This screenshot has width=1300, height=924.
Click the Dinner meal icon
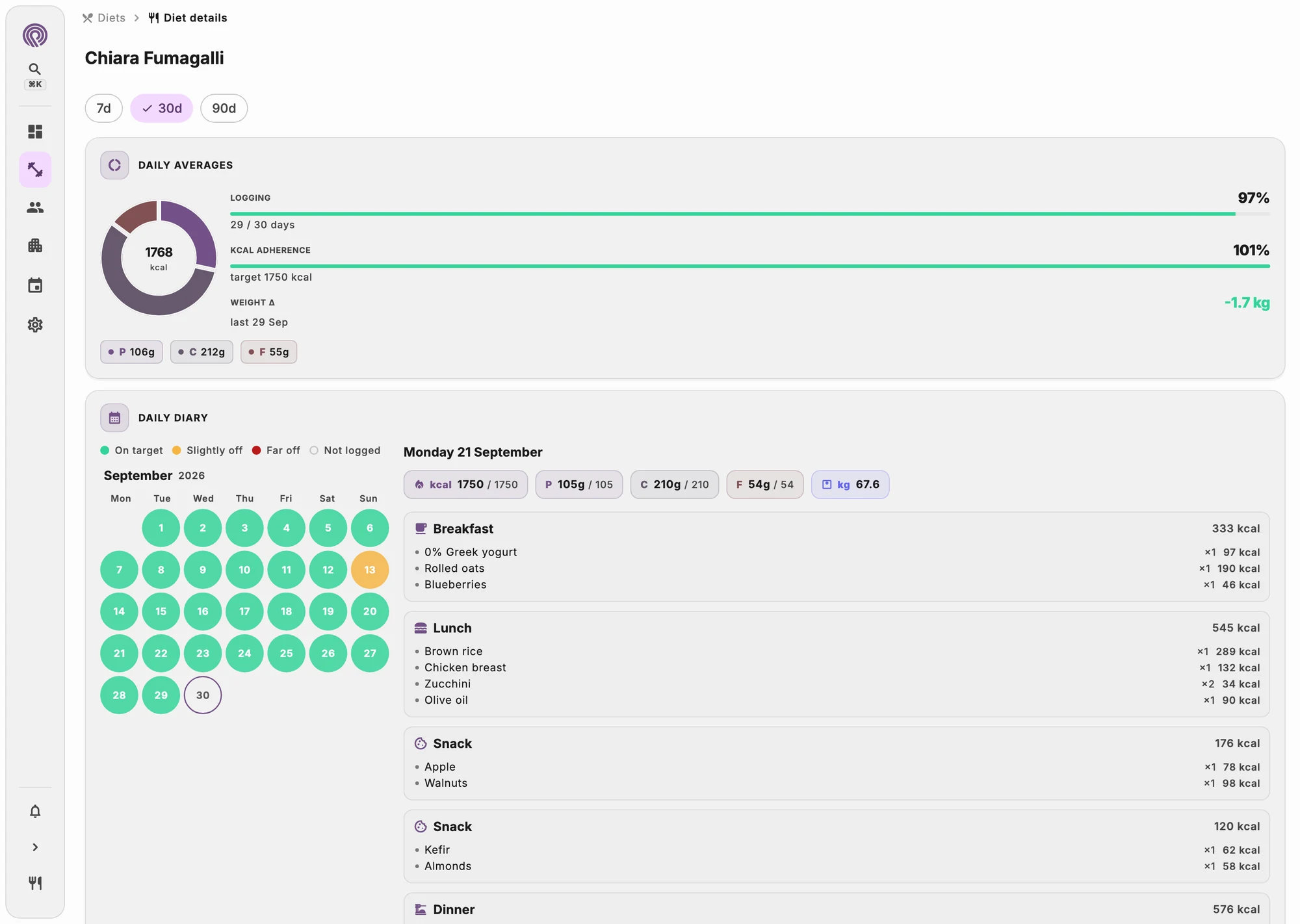[421, 910]
